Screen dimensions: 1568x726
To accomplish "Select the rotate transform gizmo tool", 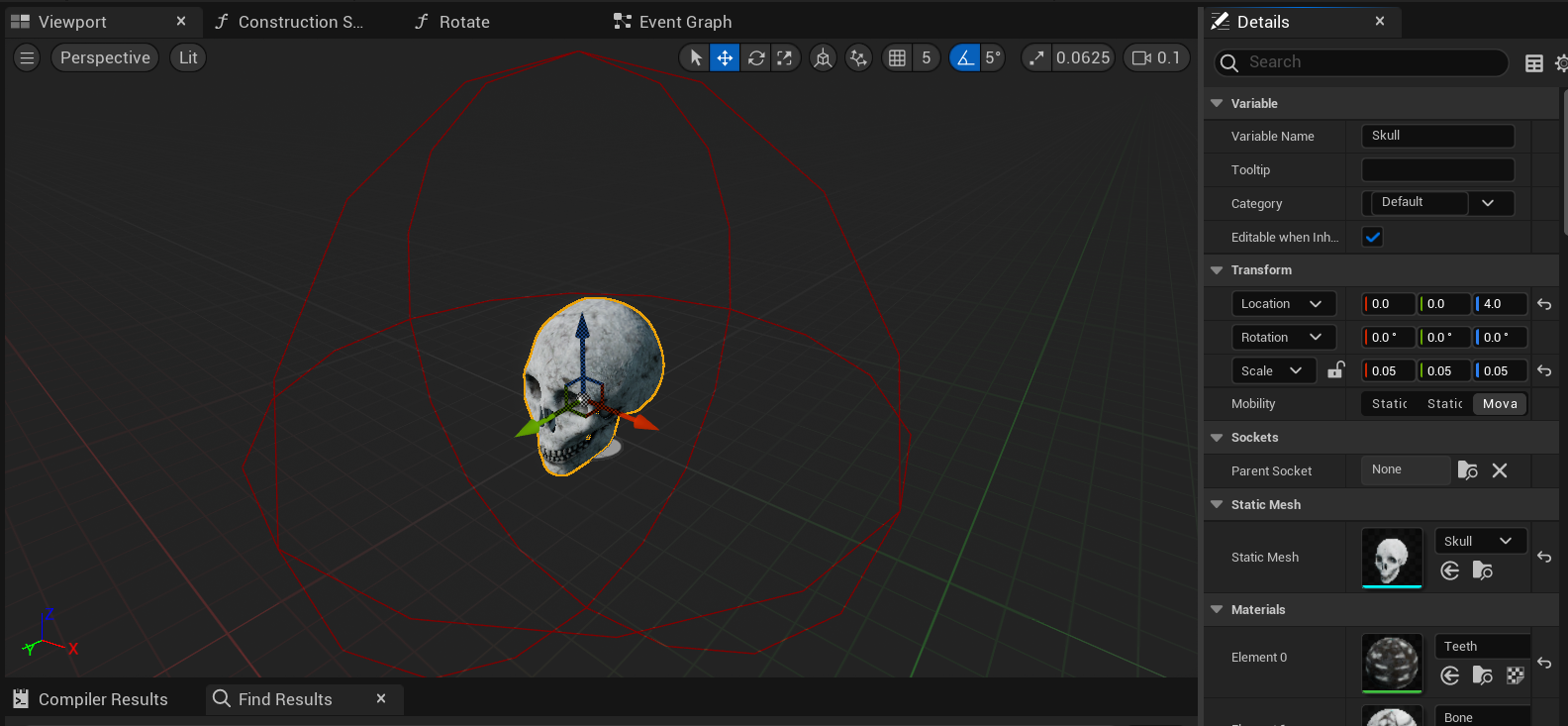I will (x=756, y=58).
